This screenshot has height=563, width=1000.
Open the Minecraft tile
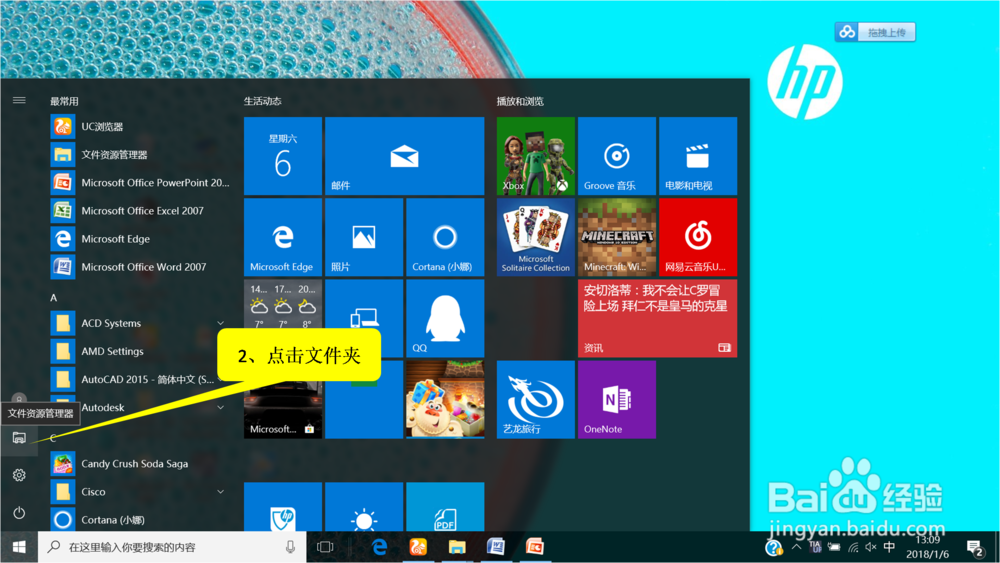tap(617, 237)
